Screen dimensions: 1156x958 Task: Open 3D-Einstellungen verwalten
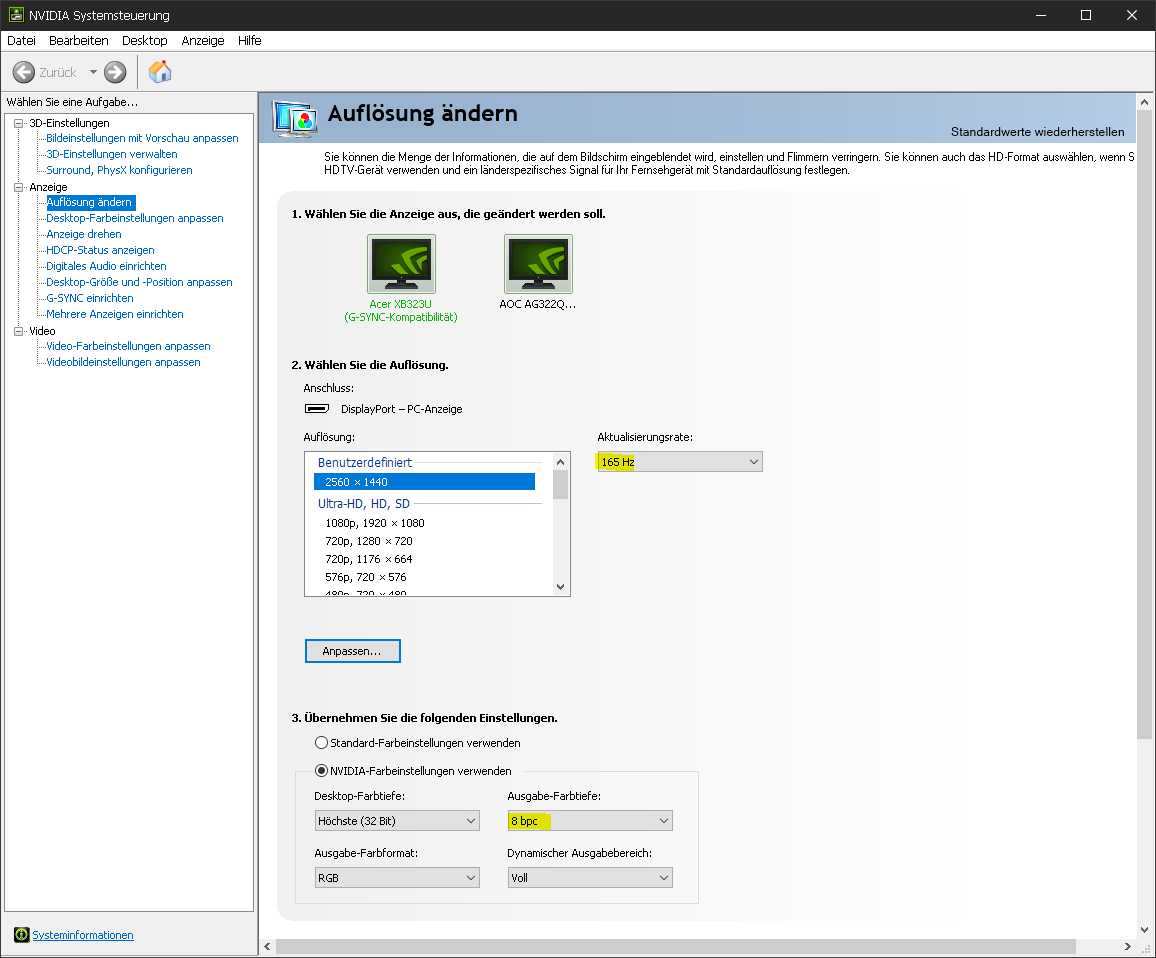point(112,154)
